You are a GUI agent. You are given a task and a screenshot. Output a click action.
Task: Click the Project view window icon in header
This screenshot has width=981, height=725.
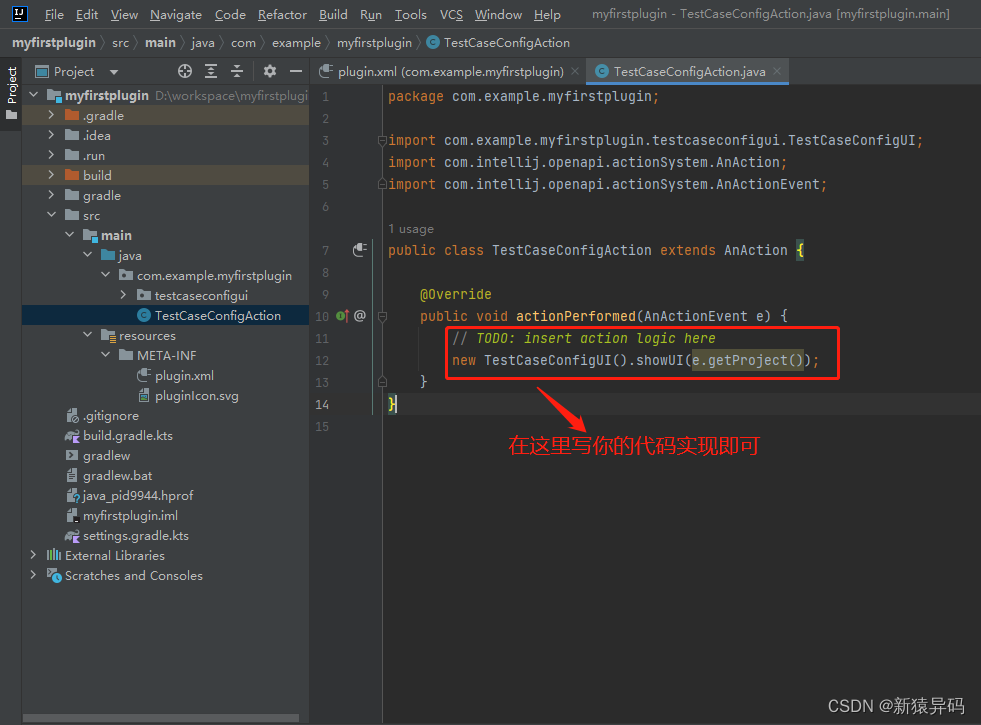42,71
